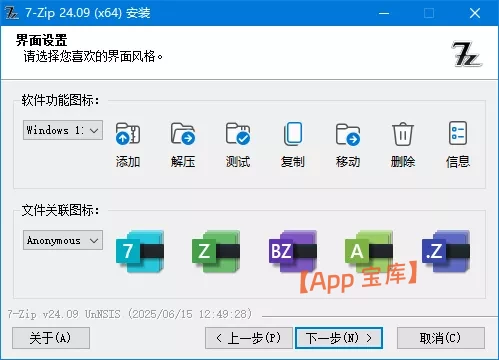Image resolution: width=499 pixels, height=360 pixels.
Task: Click the 界面设置 heading text
Action: (41, 40)
